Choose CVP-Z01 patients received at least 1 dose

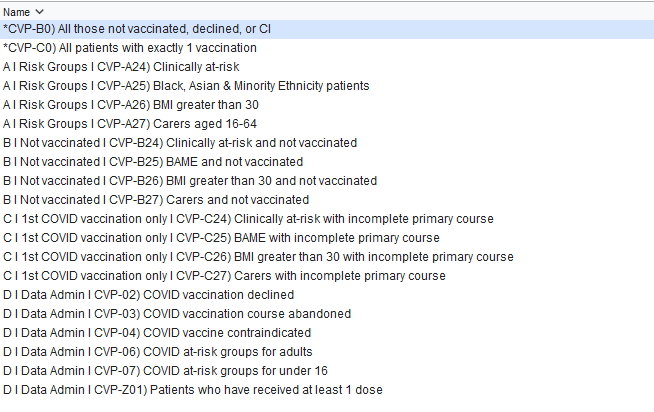click(192, 390)
